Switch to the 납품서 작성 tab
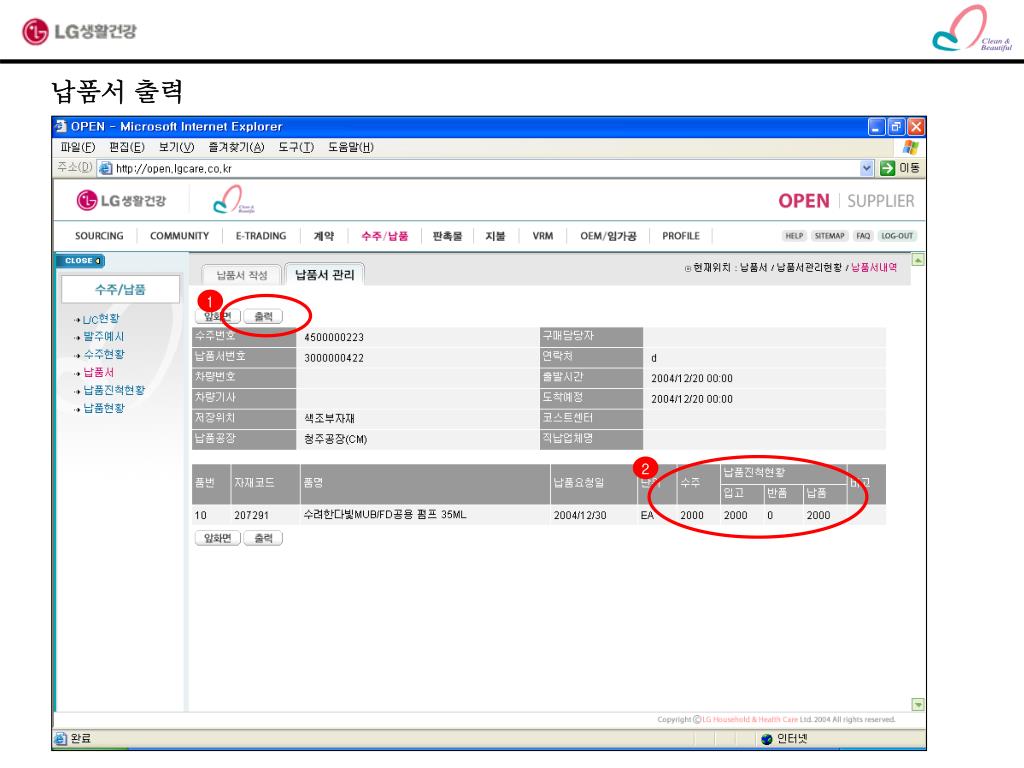 click(242, 275)
